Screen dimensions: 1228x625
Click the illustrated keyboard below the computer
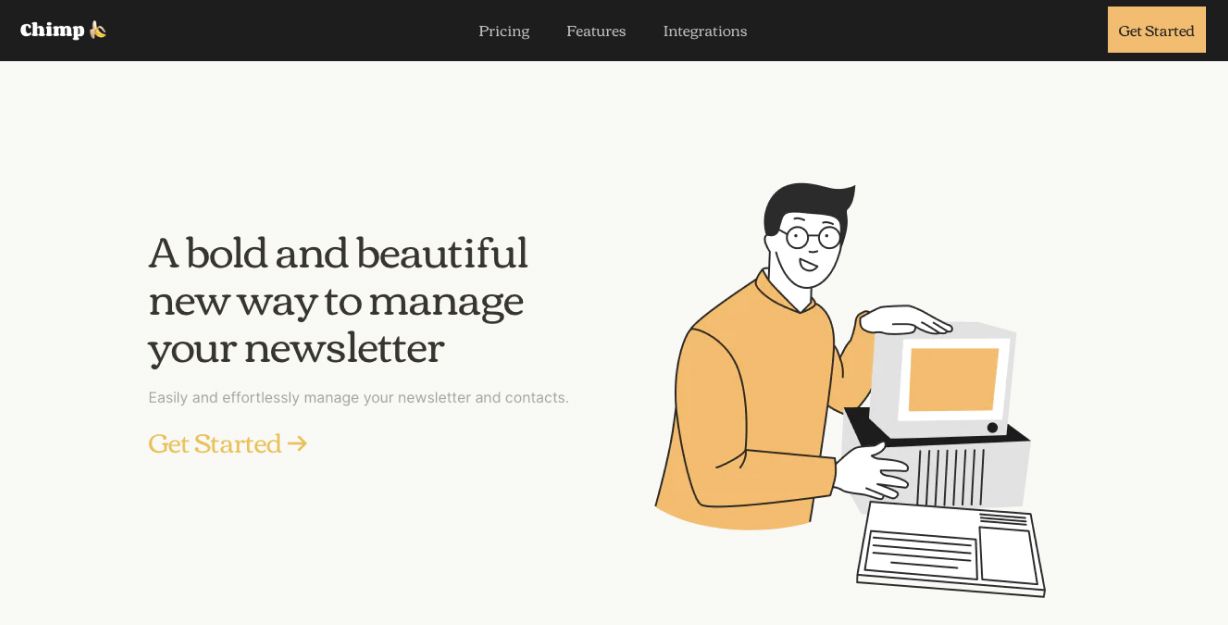tap(950, 548)
